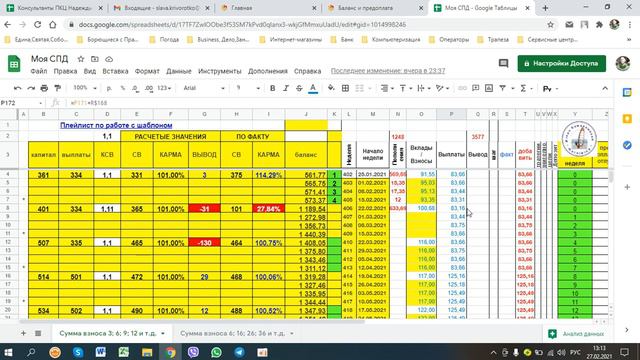This screenshot has height=360, width=640.
Task: Open the Файл menu
Action: 39,71
